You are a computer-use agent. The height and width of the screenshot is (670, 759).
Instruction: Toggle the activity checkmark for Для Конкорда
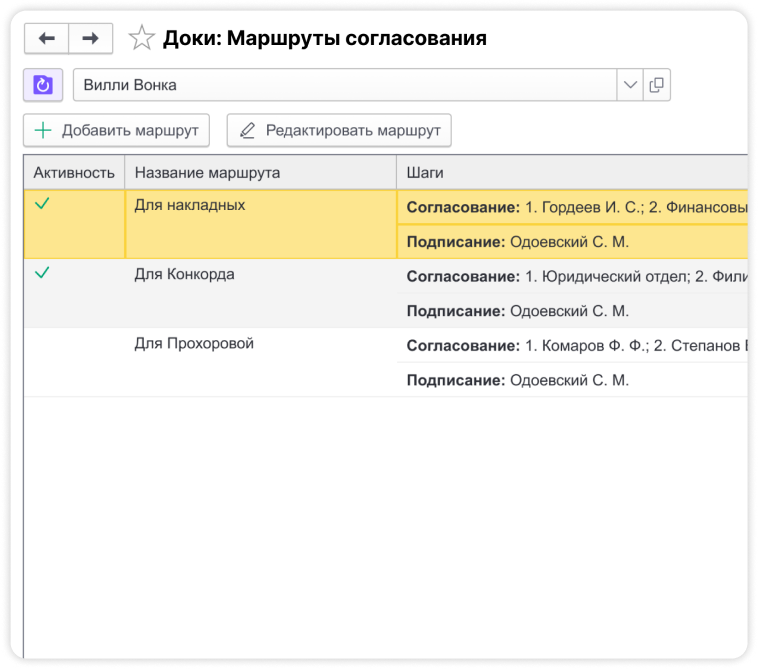[43, 273]
